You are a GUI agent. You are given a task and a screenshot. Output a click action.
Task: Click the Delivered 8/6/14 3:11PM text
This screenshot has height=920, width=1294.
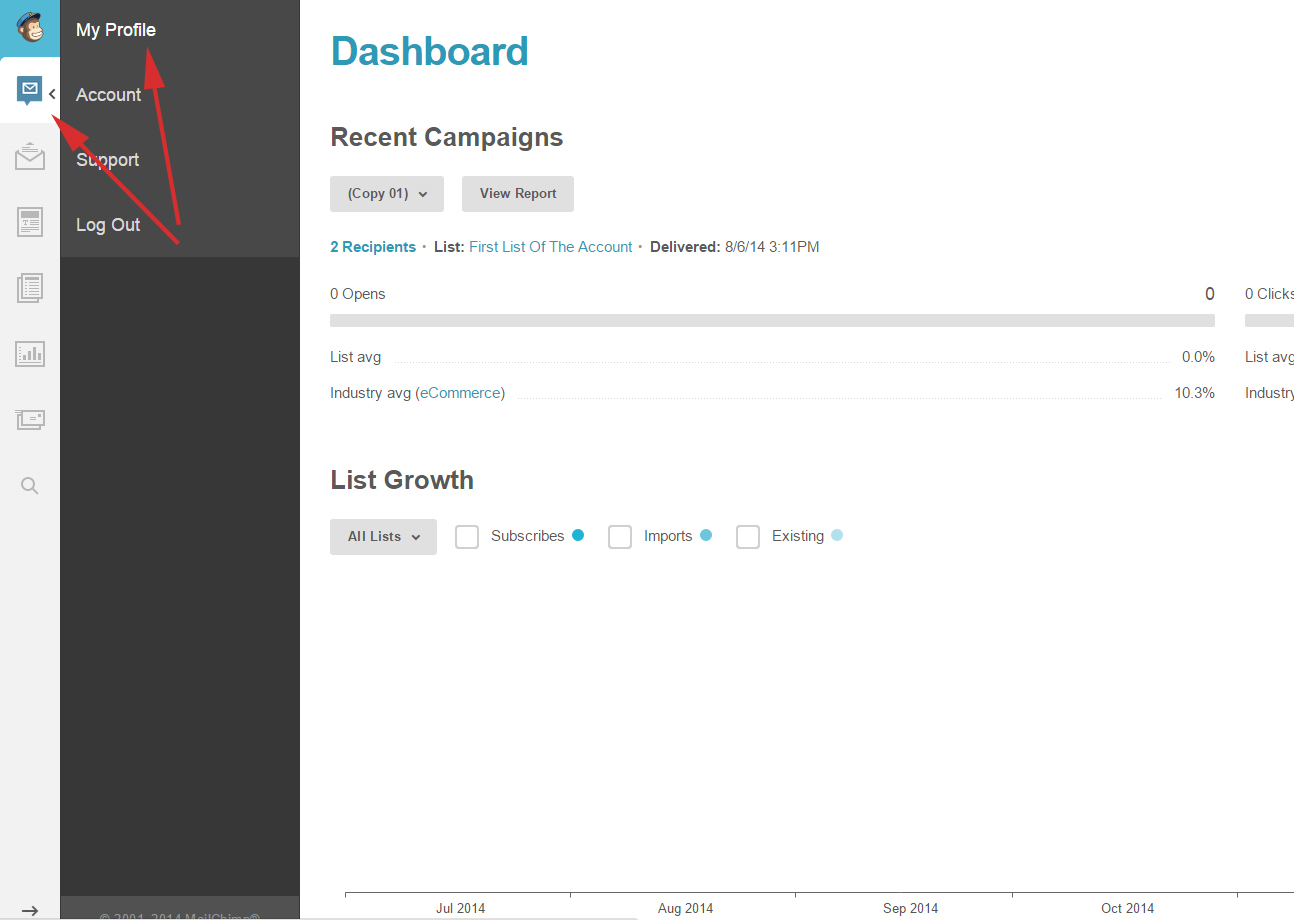(x=735, y=247)
